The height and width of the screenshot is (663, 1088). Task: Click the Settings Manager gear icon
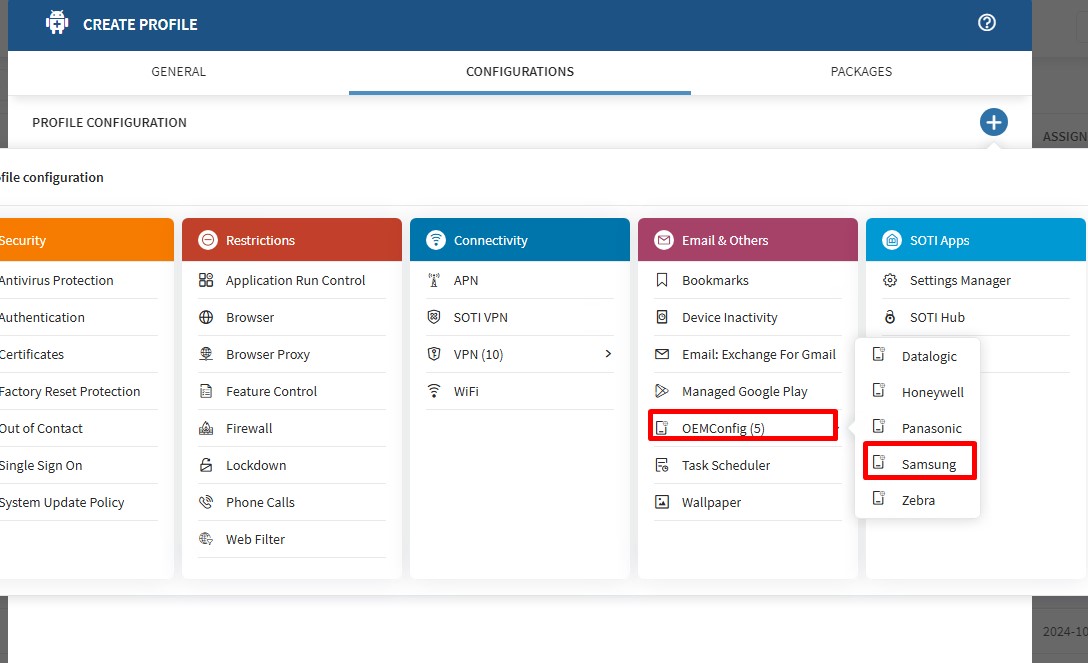(x=890, y=280)
